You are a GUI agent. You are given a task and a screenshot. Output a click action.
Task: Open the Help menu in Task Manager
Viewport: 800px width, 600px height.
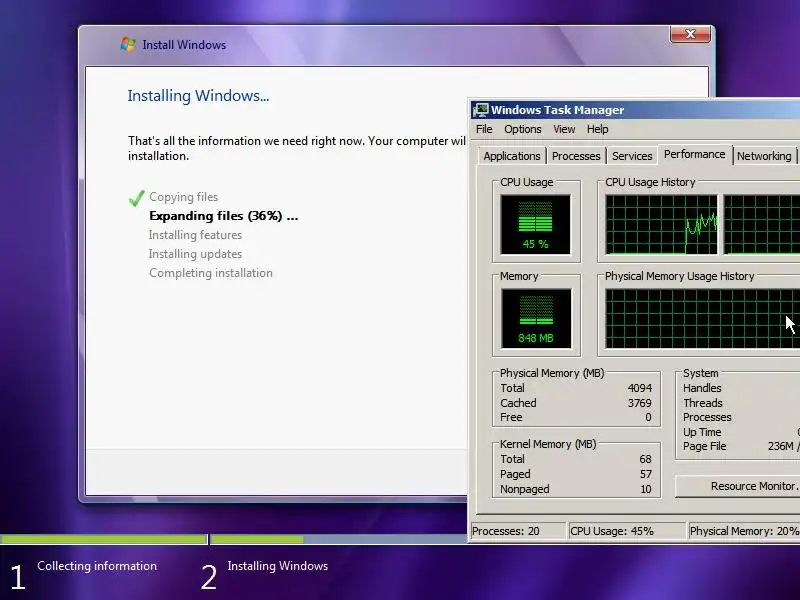[x=597, y=129]
